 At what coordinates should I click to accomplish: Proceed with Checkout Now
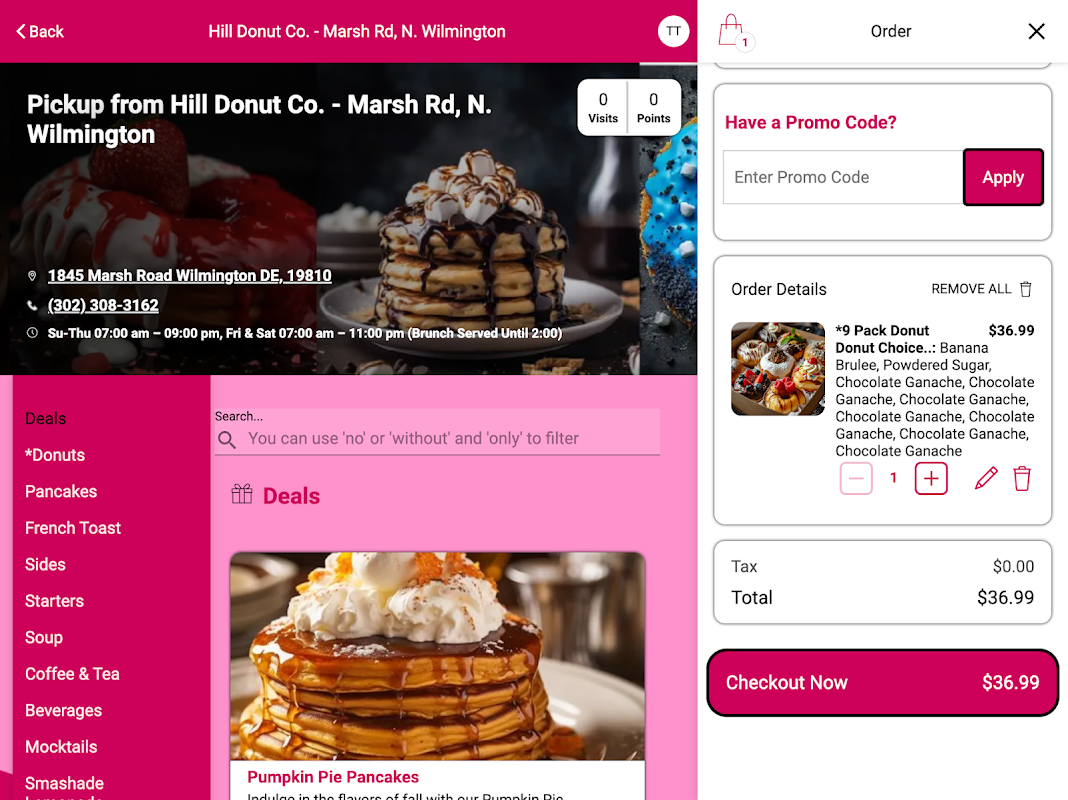[x=882, y=682]
